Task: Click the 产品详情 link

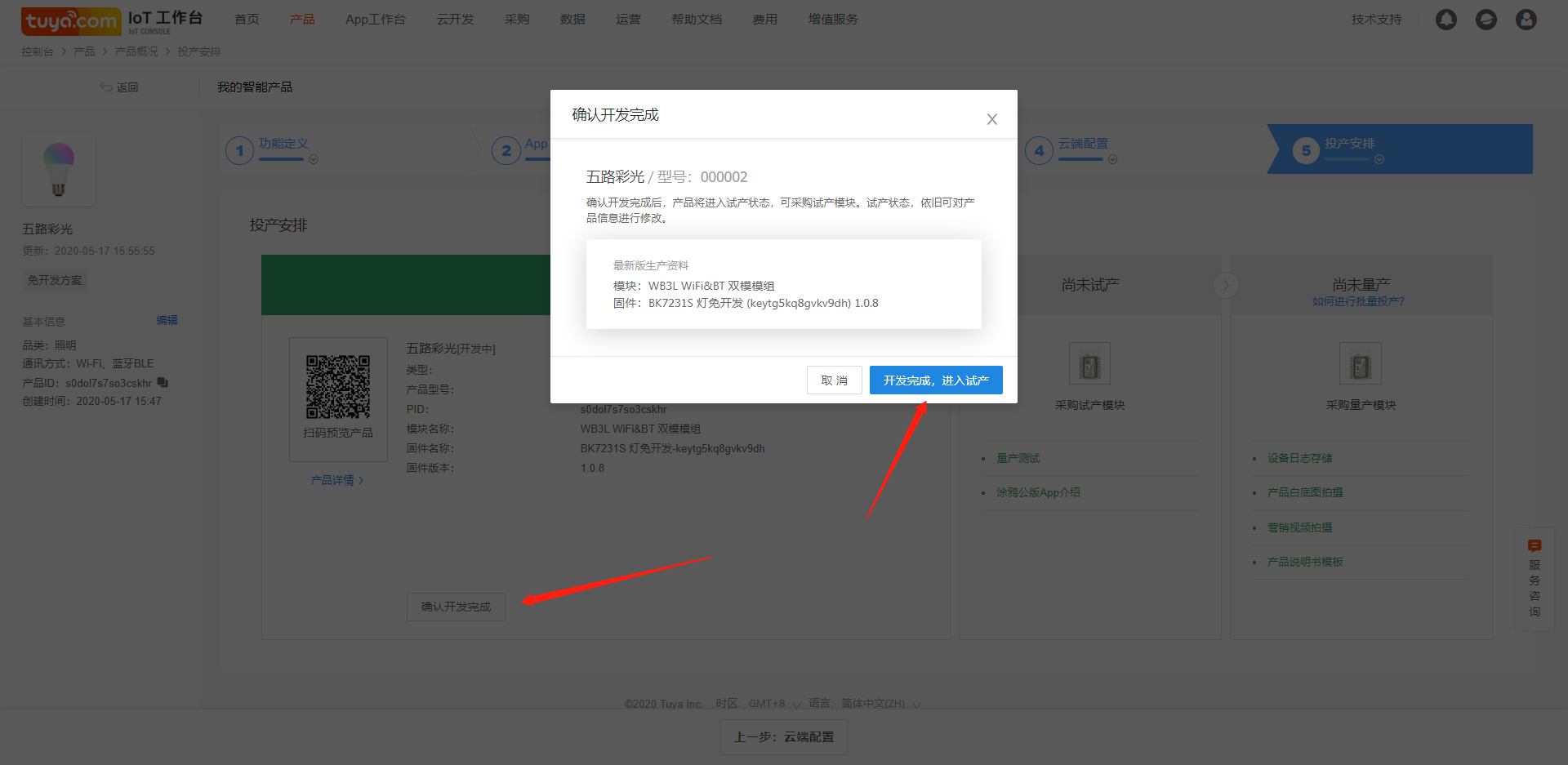Action: [x=336, y=480]
